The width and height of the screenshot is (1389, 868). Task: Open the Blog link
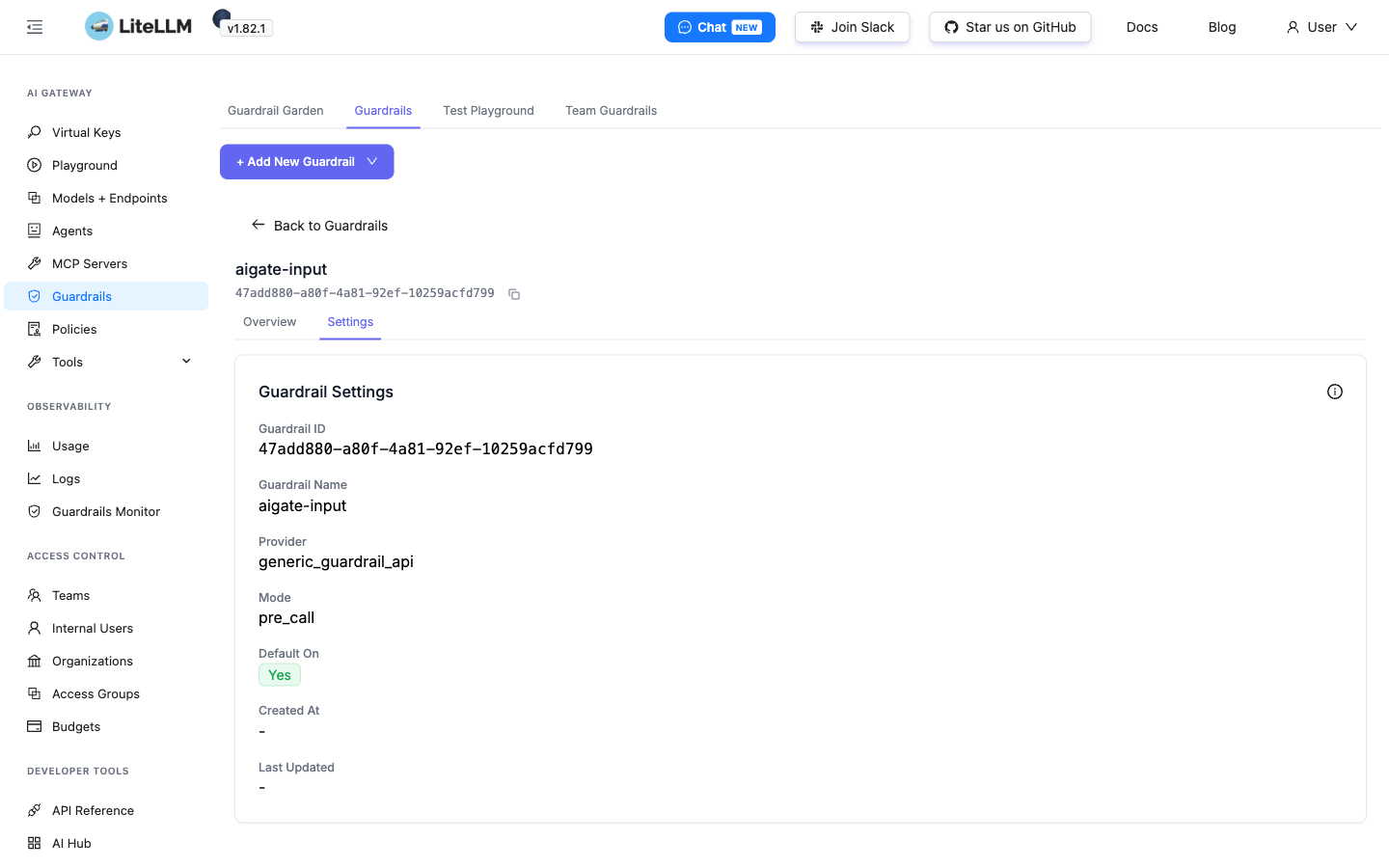coord(1222,27)
